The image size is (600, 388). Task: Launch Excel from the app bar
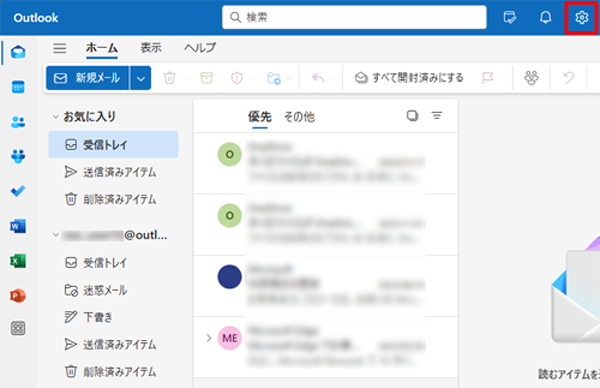click(18, 261)
